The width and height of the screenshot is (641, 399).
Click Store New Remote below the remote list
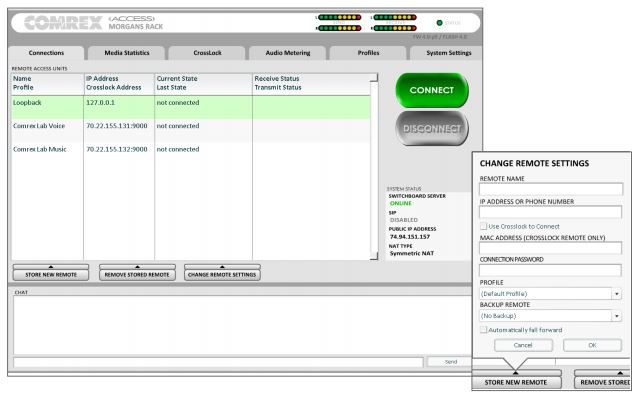(51, 273)
